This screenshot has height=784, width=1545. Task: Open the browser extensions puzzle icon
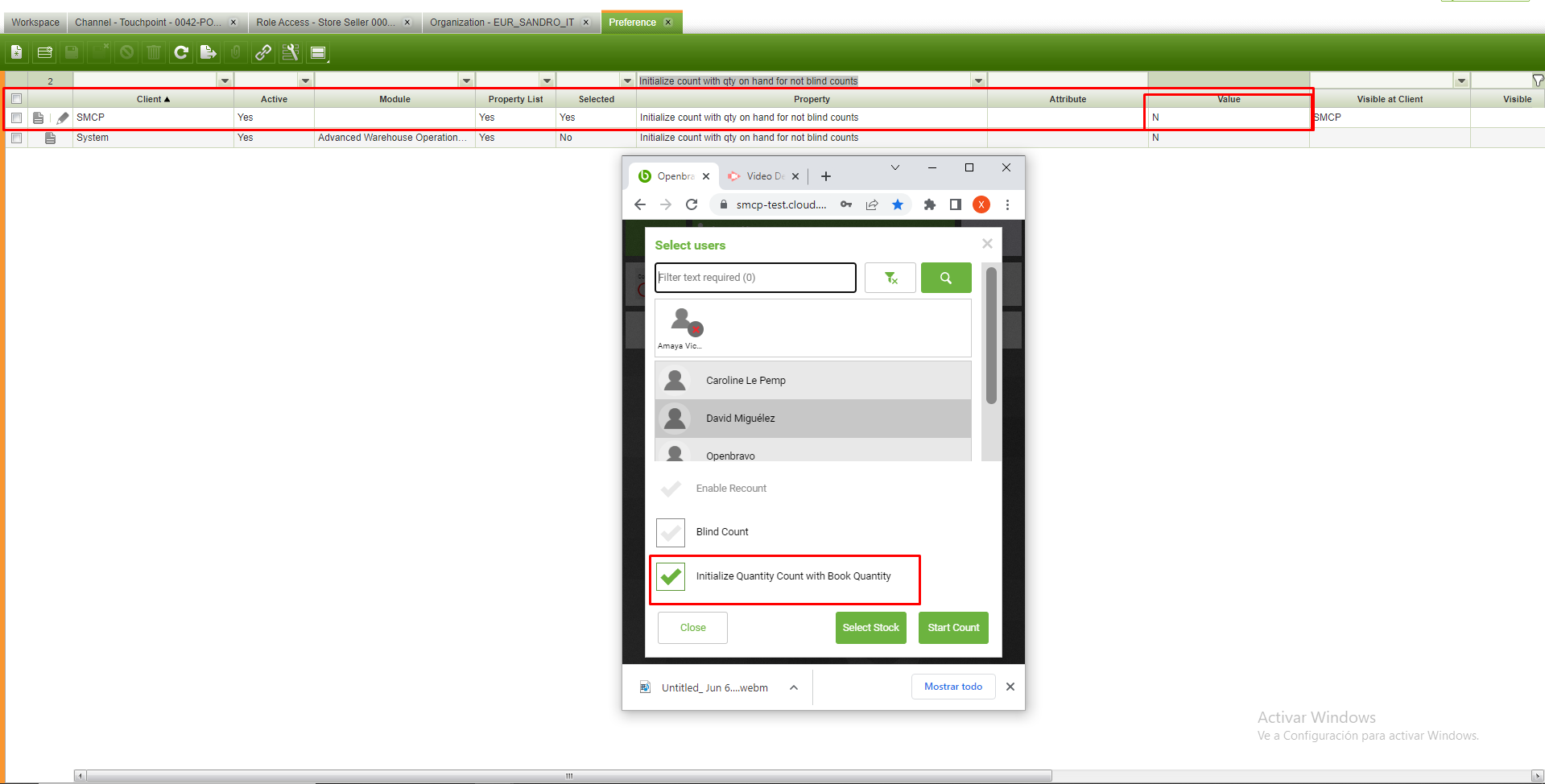pyautogui.click(x=930, y=204)
